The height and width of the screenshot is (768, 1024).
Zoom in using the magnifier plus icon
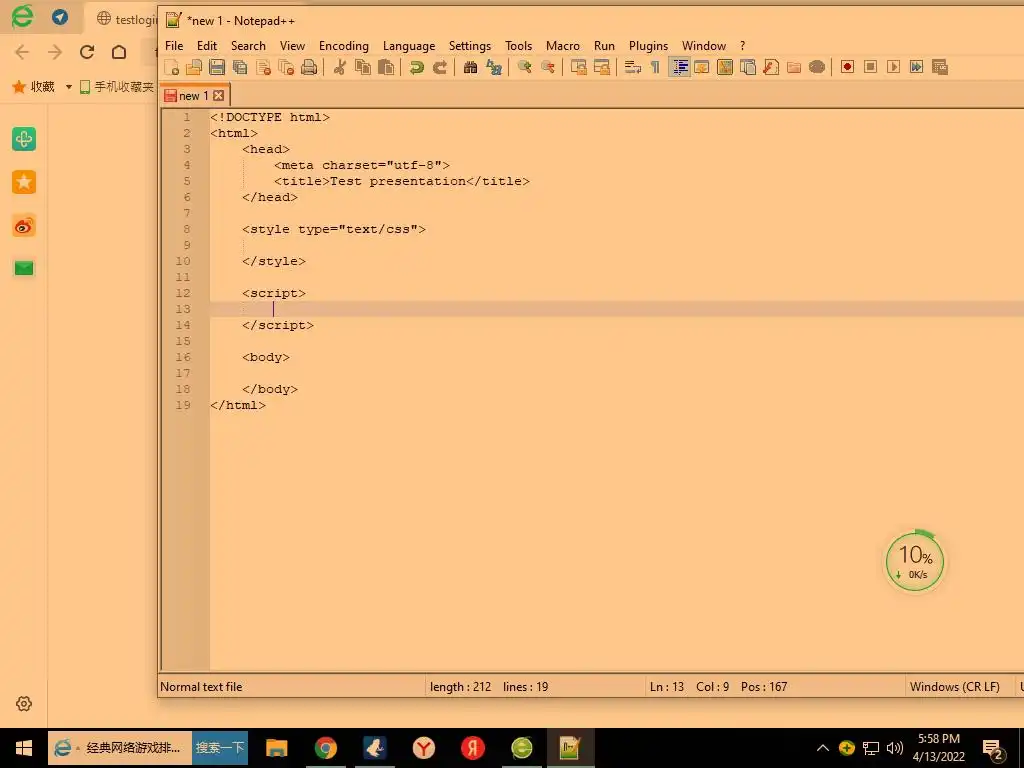point(524,67)
